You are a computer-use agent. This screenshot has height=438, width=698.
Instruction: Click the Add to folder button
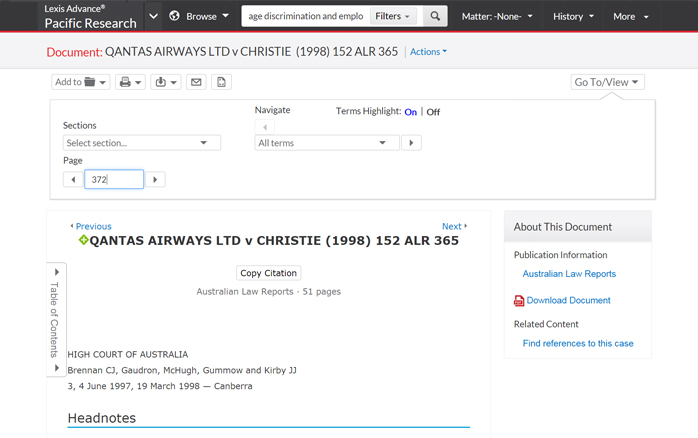pyautogui.click(x=81, y=82)
